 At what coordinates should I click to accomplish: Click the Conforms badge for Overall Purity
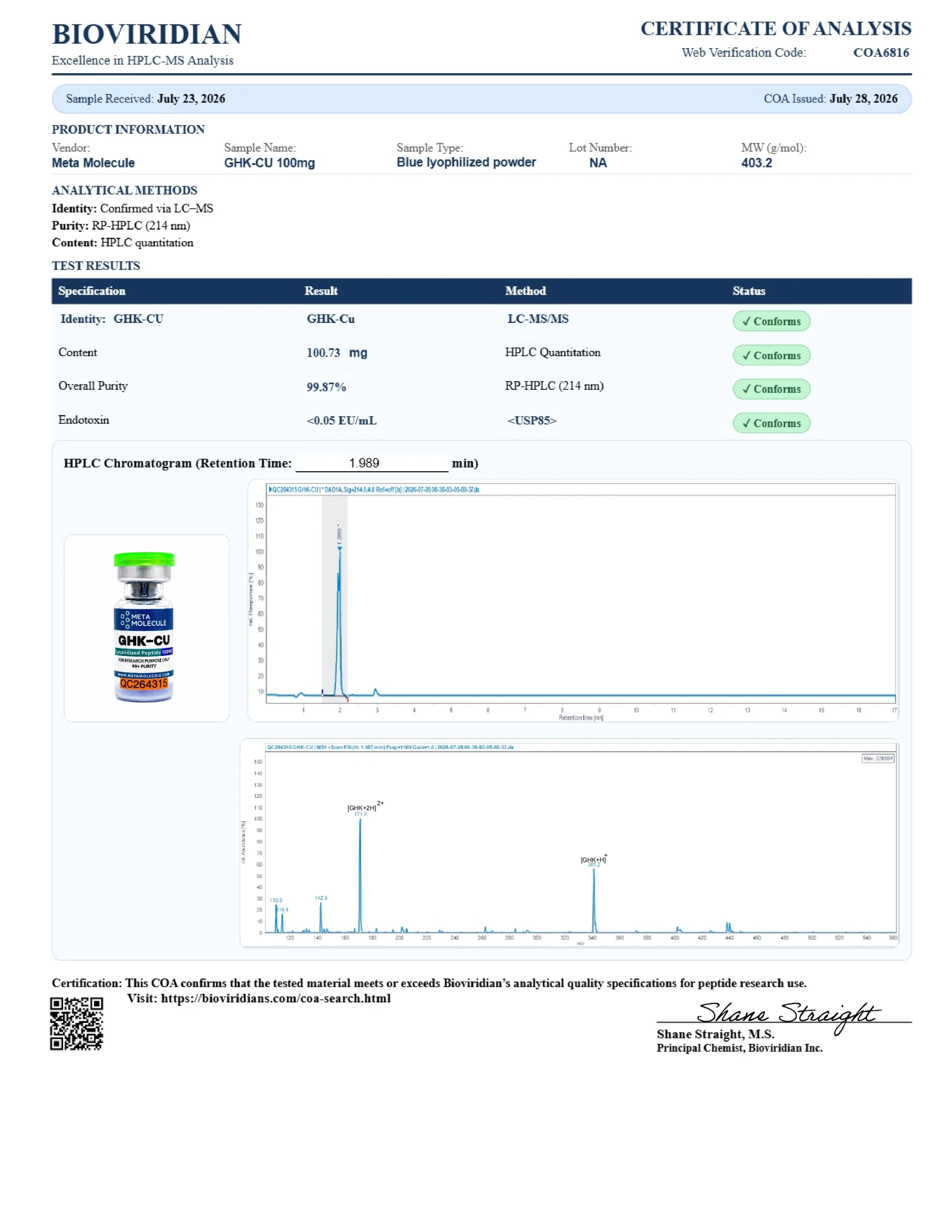click(x=772, y=389)
